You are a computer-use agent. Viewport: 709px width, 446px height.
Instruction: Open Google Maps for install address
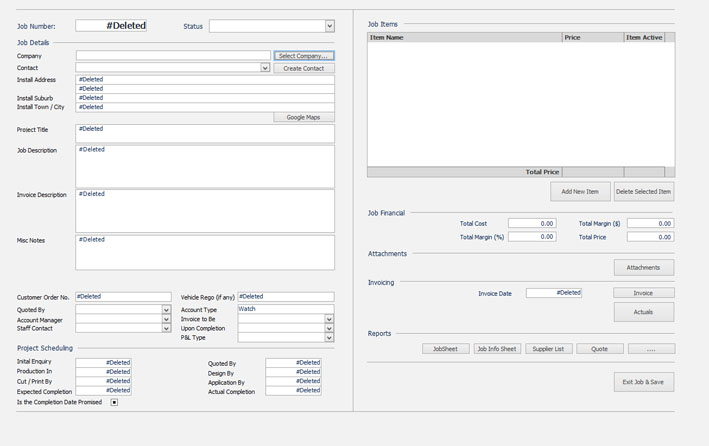tap(304, 117)
